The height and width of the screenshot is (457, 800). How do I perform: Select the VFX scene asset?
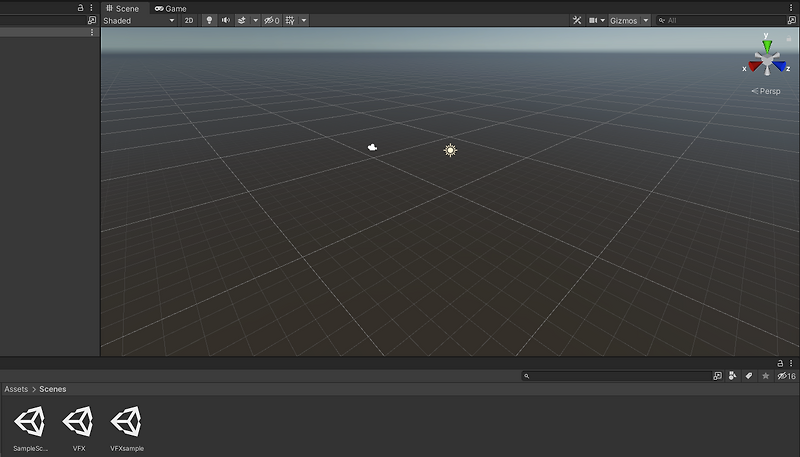pyautogui.click(x=79, y=428)
